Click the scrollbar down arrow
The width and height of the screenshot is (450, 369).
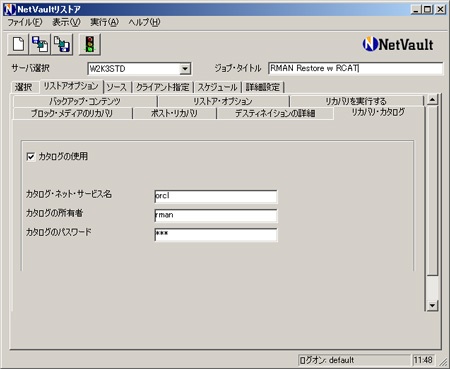pyautogui.click(x=432, y=305)
